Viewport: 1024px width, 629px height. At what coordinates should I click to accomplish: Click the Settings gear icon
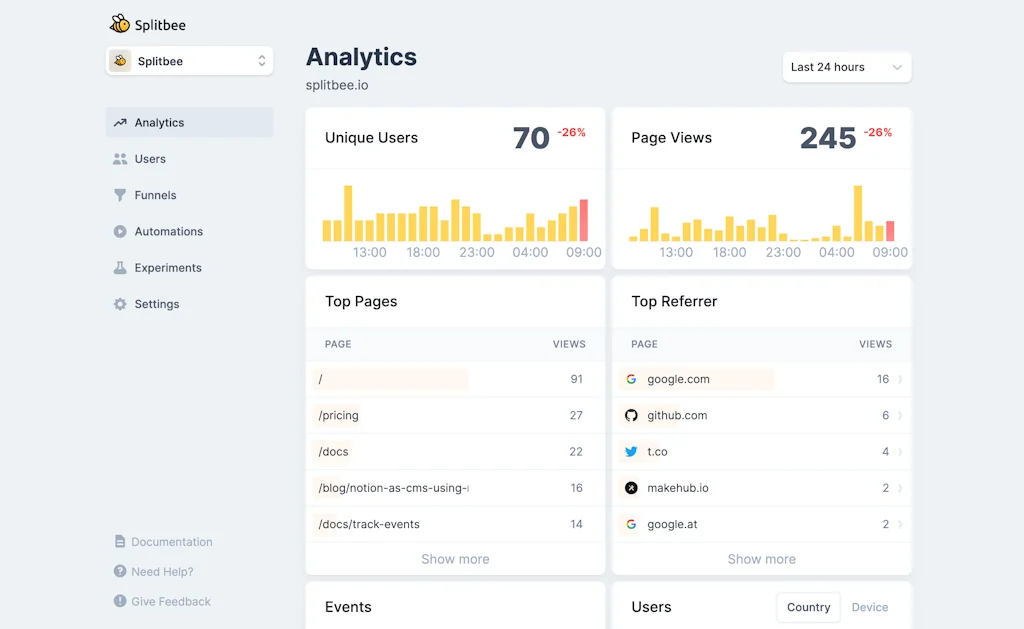[x=120, y=304]
